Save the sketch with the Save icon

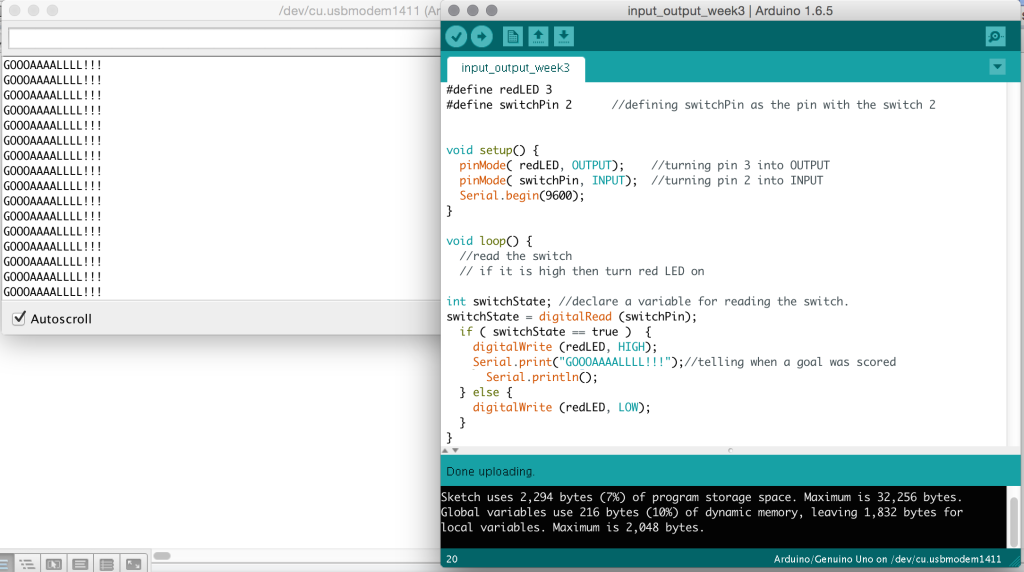coord(564,37)
